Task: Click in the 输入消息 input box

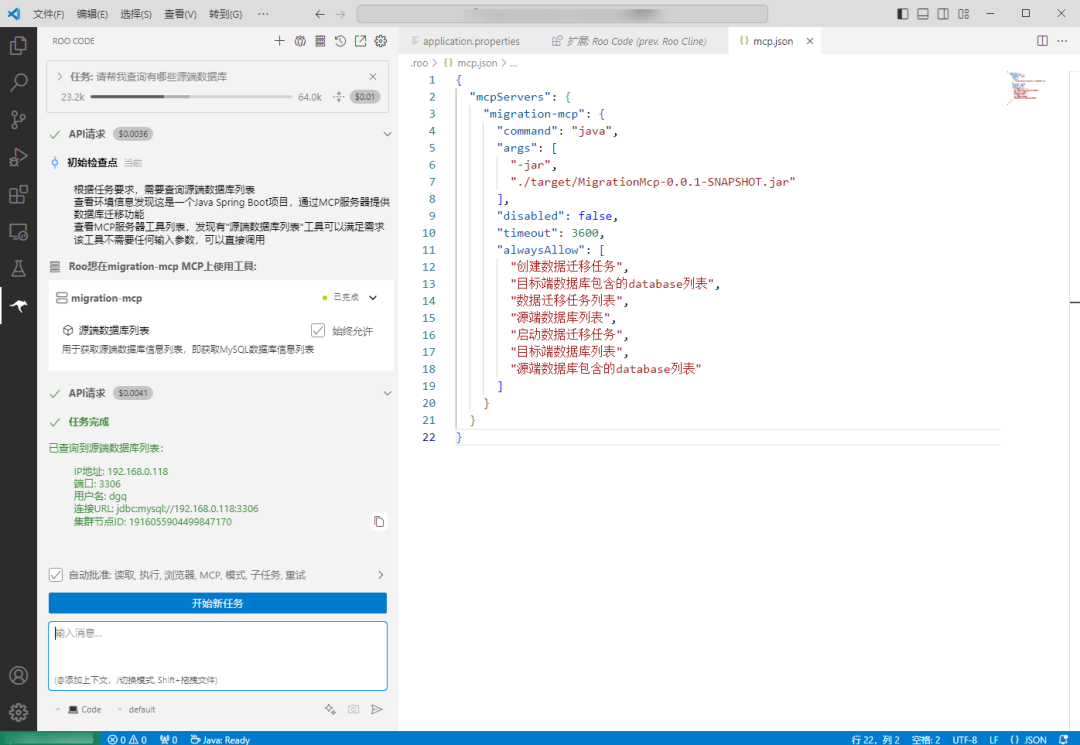Action: click(x=218, y=655)
